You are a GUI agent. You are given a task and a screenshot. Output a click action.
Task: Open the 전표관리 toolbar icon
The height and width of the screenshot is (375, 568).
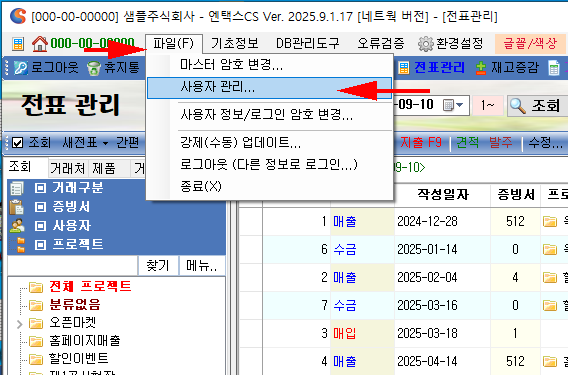(404, 68)
